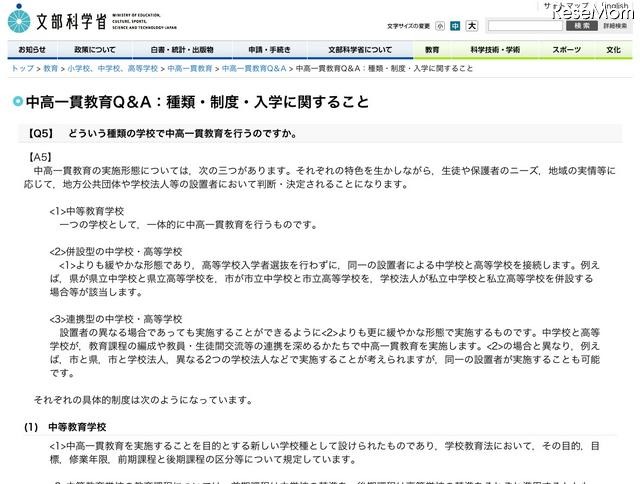The width and height of the screenshot is (640, 484).
Task: Go to 教育 breadcrumb link
Action: coord(51,69)
